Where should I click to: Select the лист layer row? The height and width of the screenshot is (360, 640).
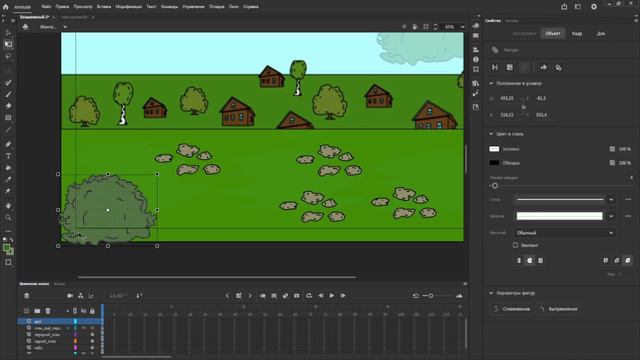(x=60, y=322)
